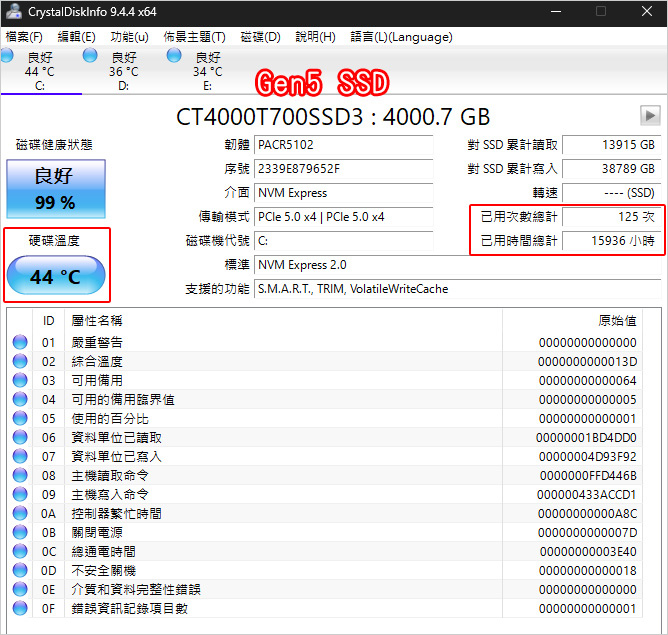This screenshot has width=668, height=635.
Task: Click the raw value 000000433ACCD1
Action: (587, 494)
